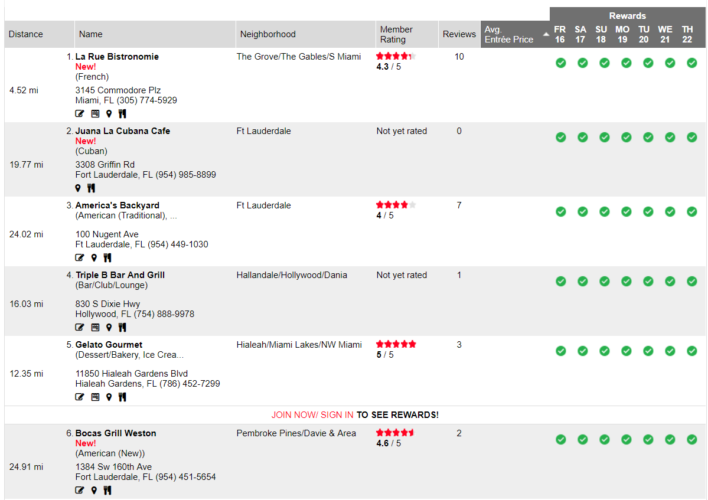This screenshot has height=500, width=708.
Task: Click map pin icon for Juana La Cubana Cafe
Action: tap(78, 188)
